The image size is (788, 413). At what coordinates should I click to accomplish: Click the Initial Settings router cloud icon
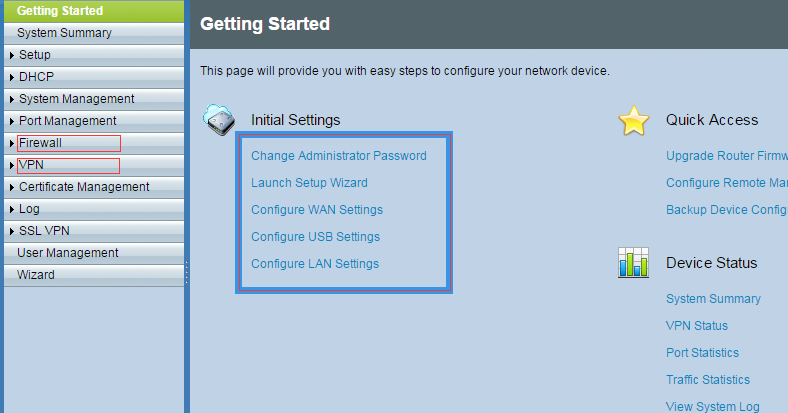click(219, 120)
